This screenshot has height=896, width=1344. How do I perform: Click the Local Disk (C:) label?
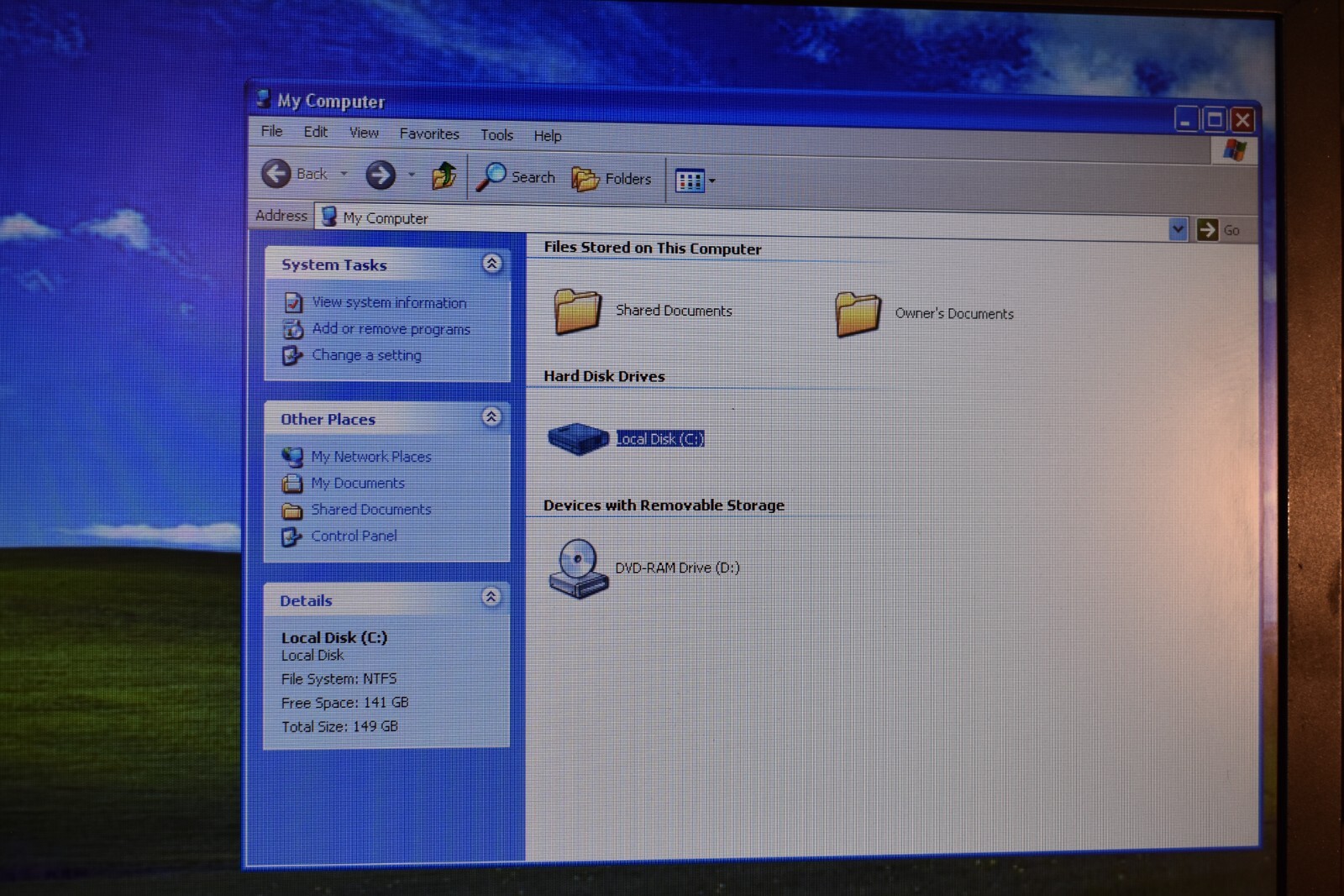(x=660, y=438)
